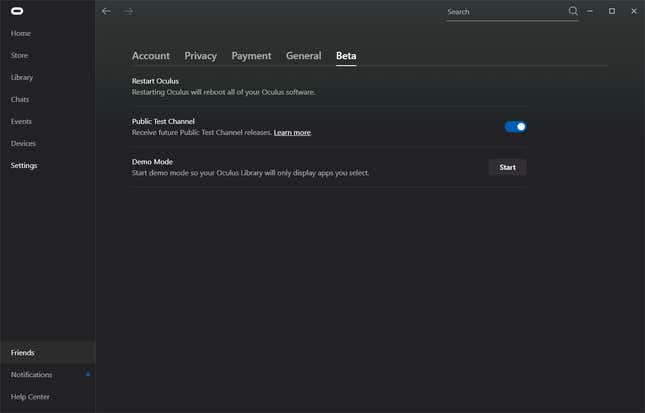Turn off the Public Test Channel toggle

coord(515,127)
